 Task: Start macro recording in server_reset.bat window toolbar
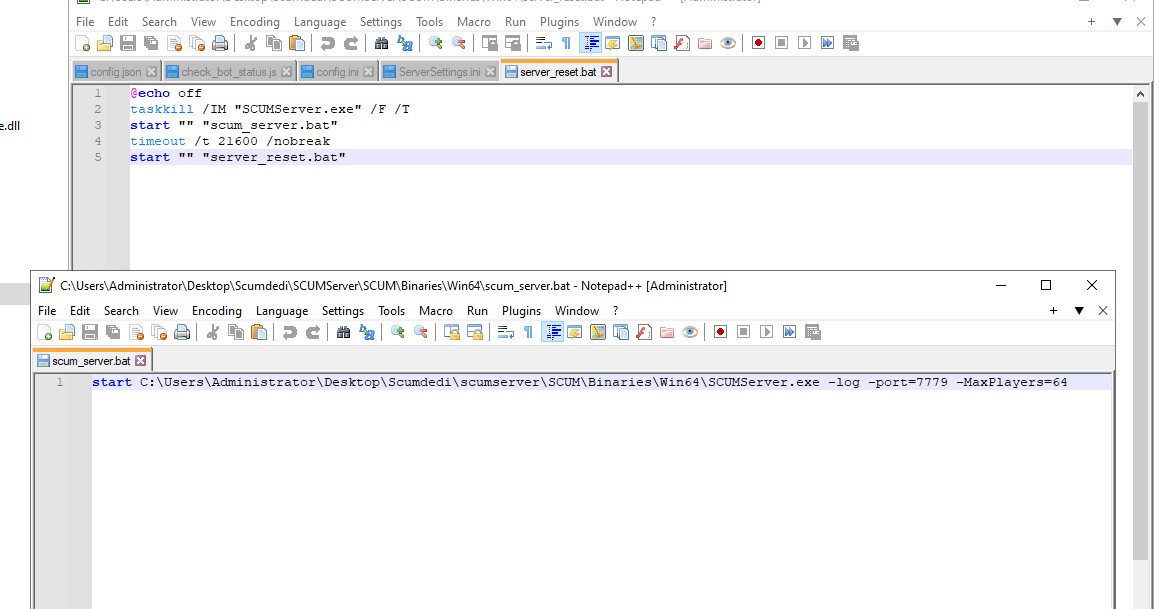758,43
